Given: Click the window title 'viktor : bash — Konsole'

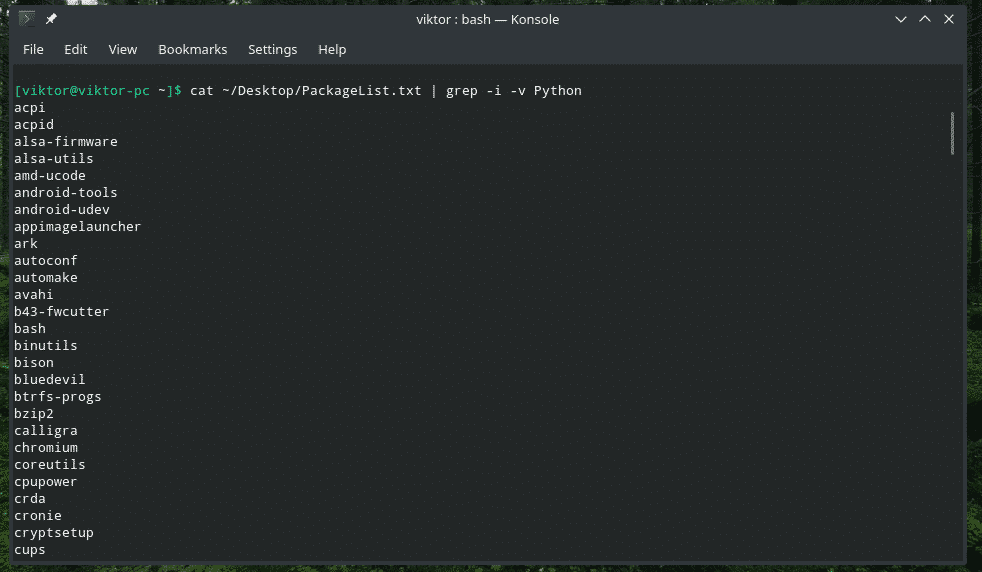Looking at the screenshot, I should pos(487,19).
